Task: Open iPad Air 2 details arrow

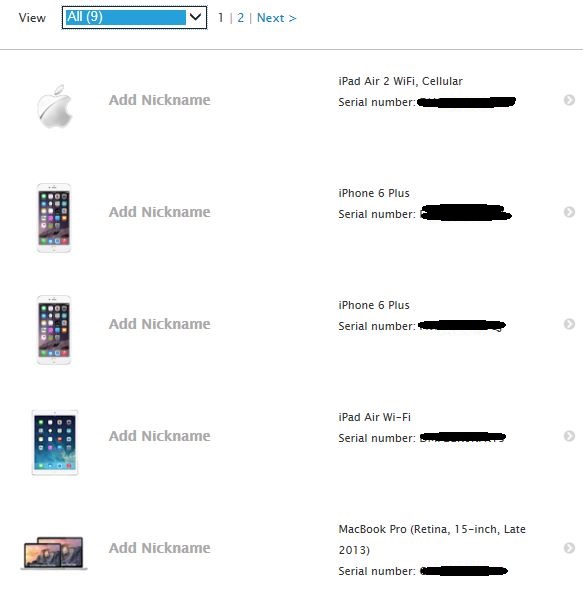Action: tap(569, 100)
